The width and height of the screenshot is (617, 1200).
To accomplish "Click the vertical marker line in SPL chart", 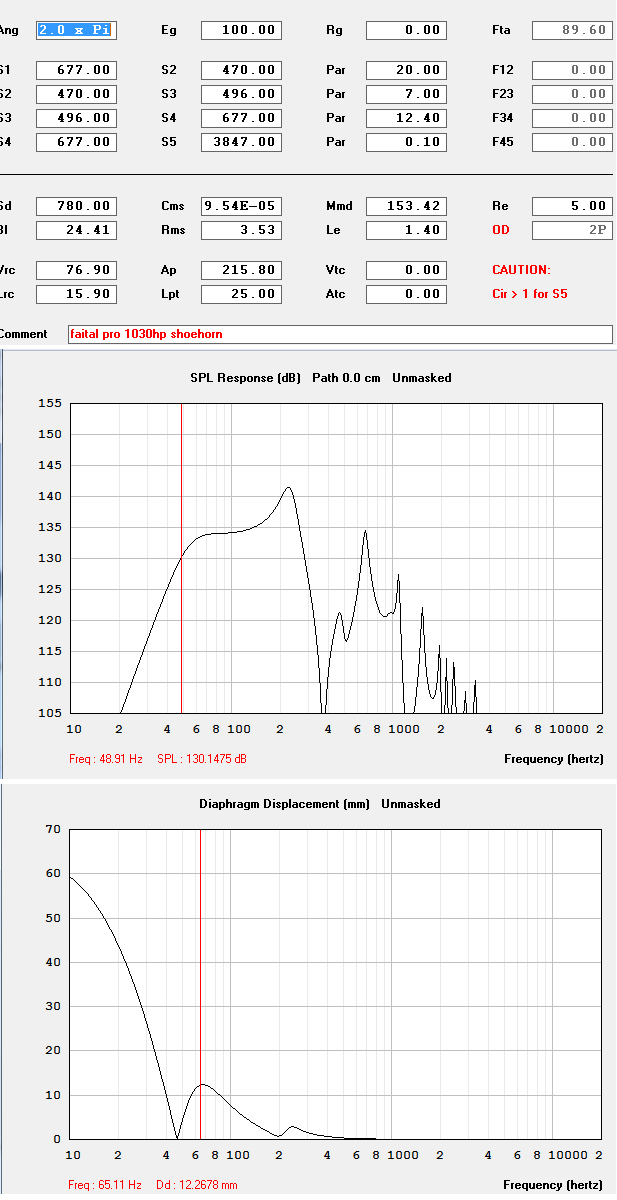I will [181, 558].
